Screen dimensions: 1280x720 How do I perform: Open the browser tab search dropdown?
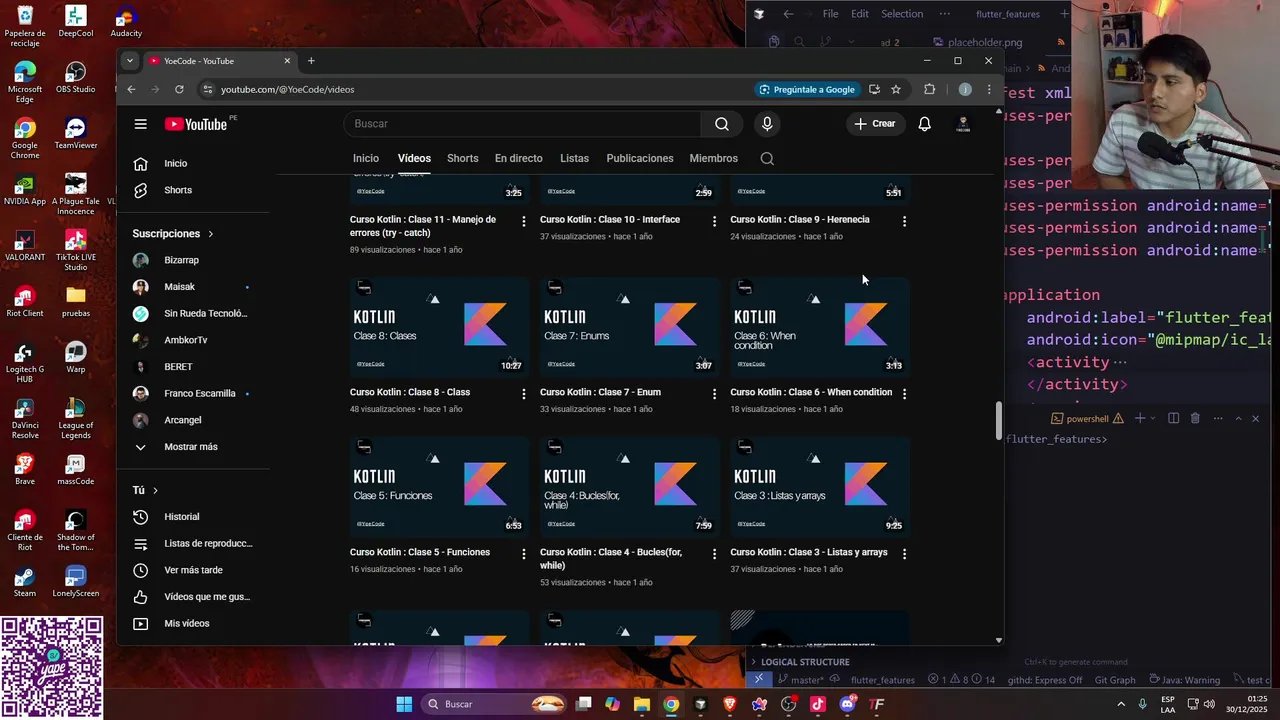click(x=129, y=61)
